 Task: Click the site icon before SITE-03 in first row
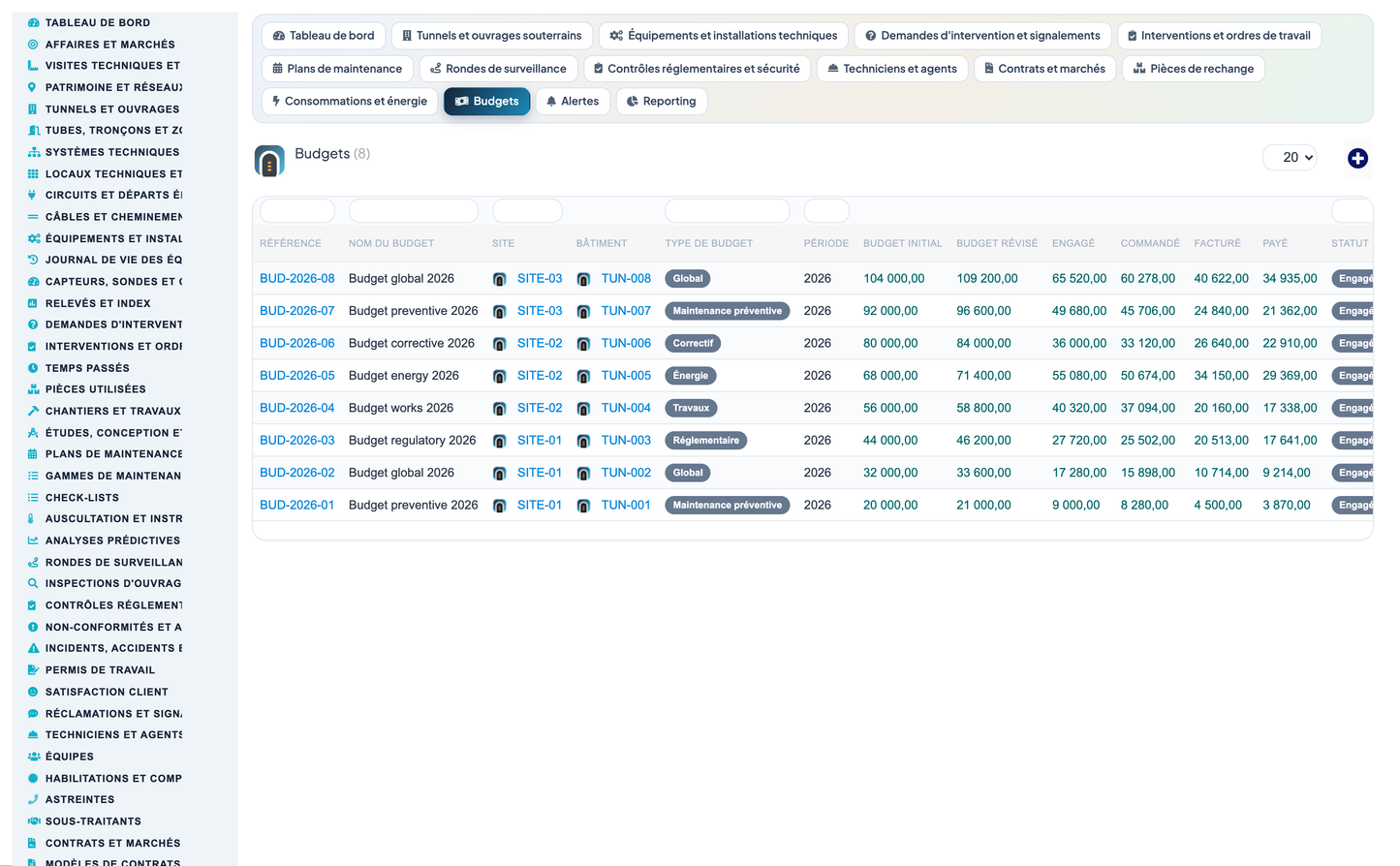499,279
